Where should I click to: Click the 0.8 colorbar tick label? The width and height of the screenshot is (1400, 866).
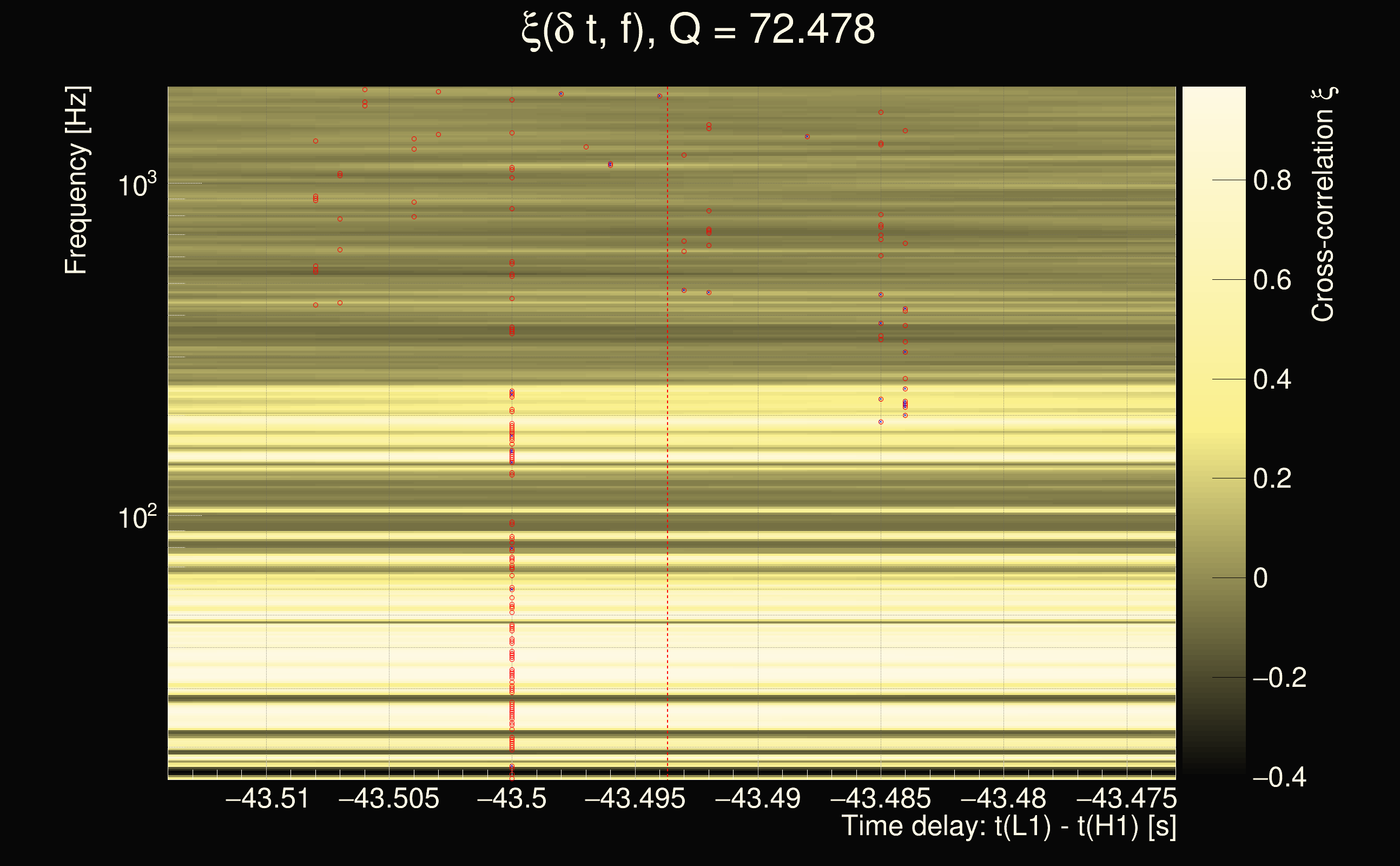(x=1272, y=181)
